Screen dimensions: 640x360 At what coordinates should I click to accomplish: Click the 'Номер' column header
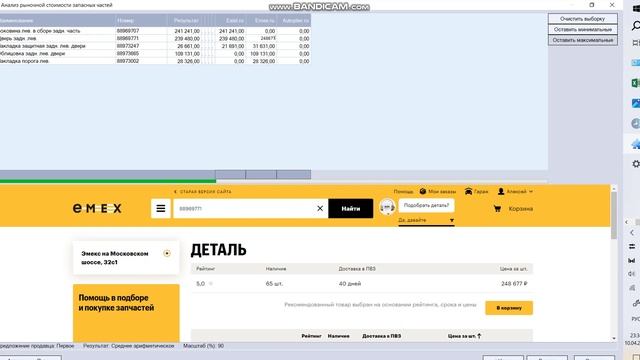tap(141, 20)
